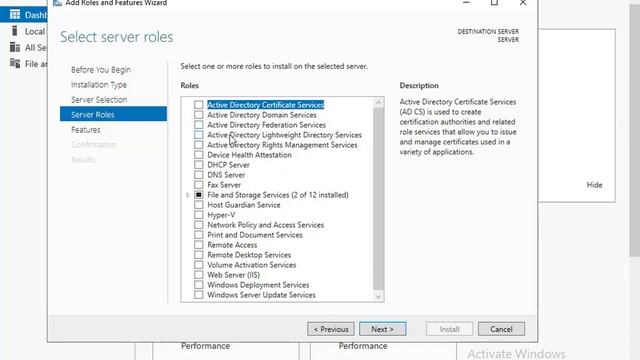640x360 pixels.
Task: Check Windows Deployment Services
Action: pyautogui.click(x=198, y=285)
